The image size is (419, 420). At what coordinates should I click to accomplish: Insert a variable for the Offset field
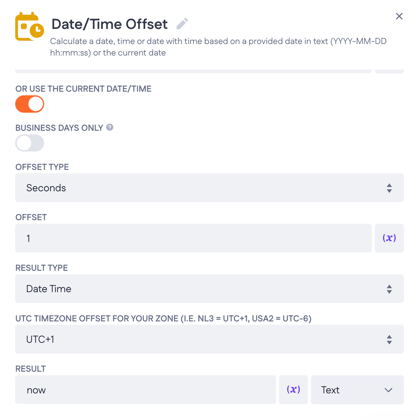pyautogui.click(x=389, y=238)
